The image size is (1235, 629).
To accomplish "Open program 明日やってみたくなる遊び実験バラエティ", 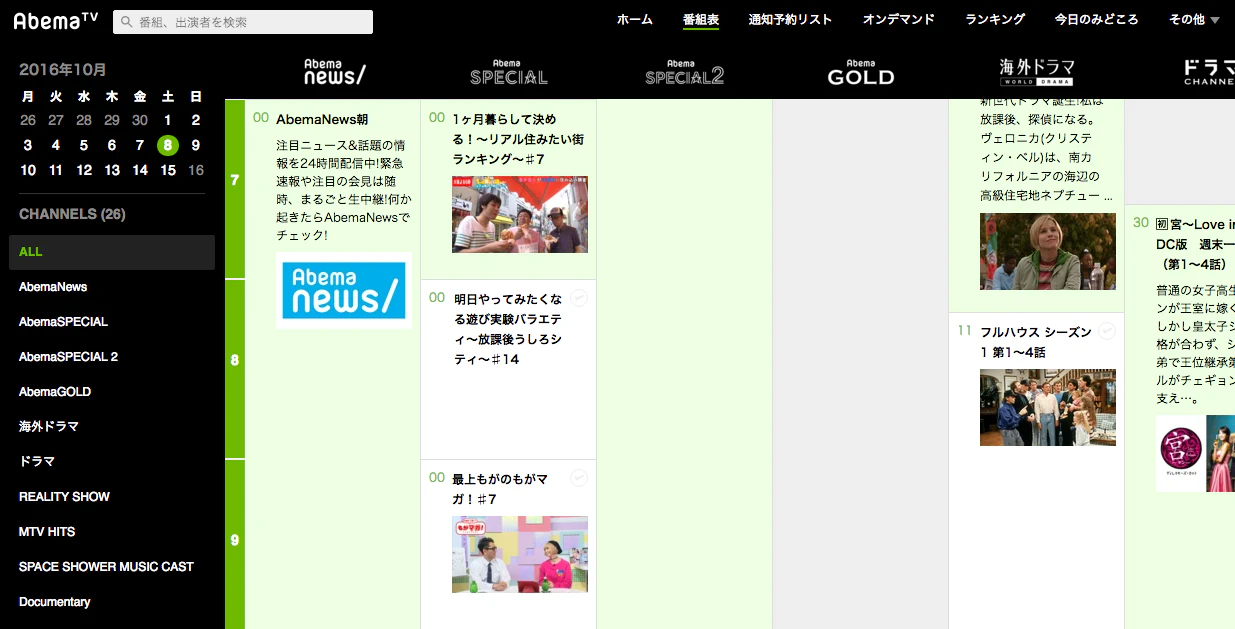I will [x=508, y=329].
